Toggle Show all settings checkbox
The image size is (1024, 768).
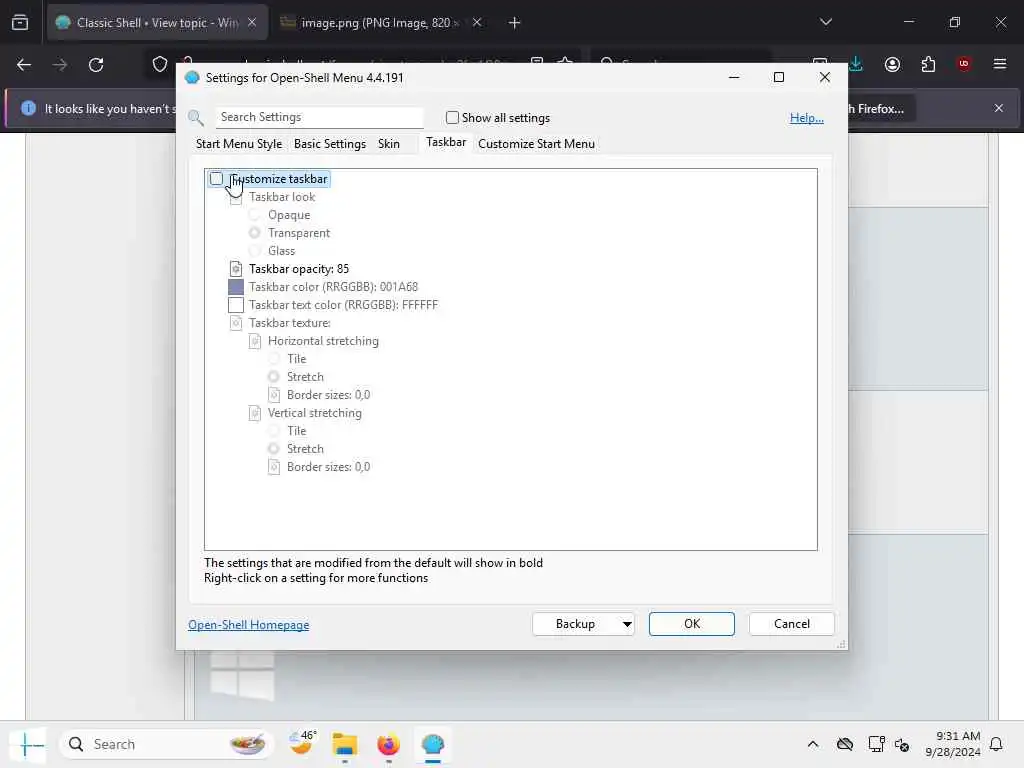(x=452, y=118)
